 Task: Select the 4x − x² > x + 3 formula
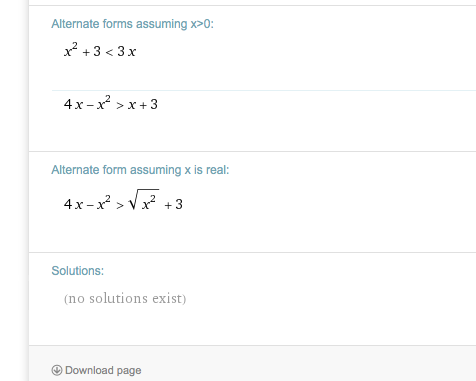pos(111,103)
